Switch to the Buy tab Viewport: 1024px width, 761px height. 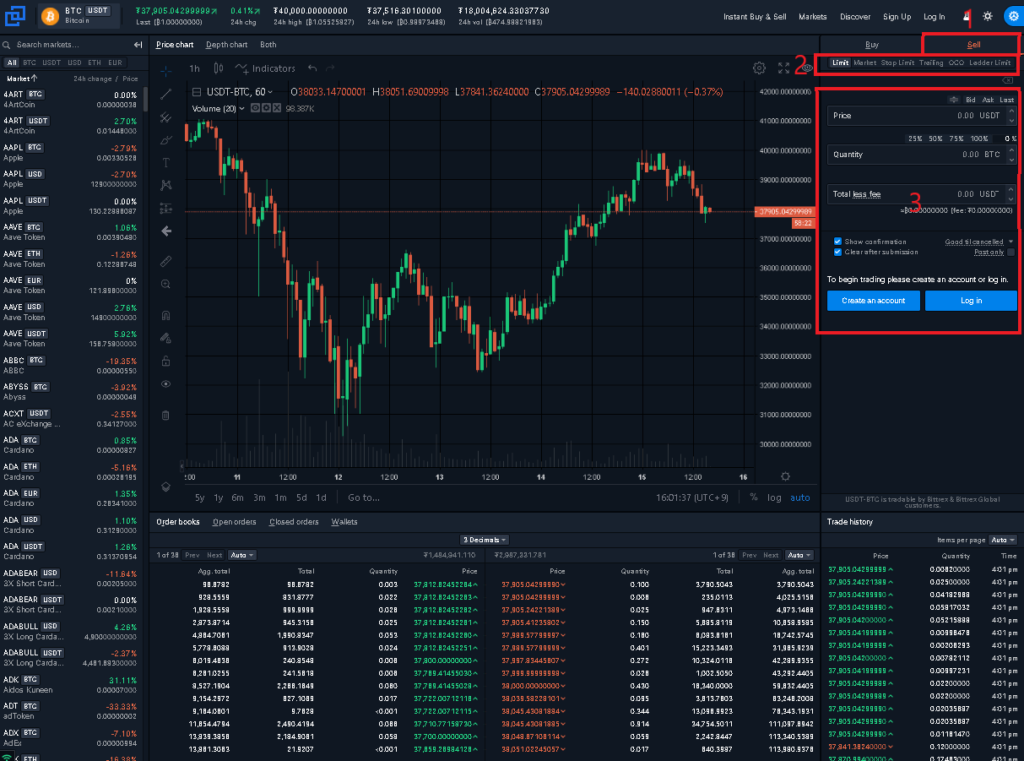[x=872, y=44]
